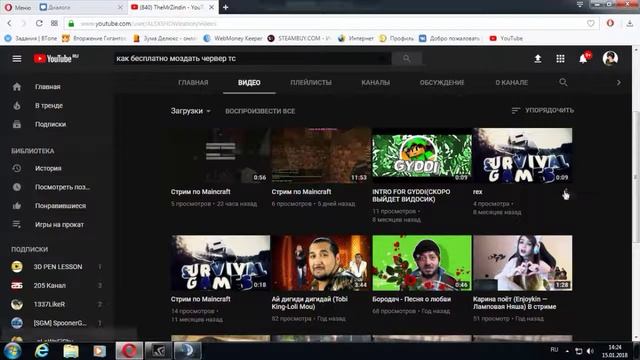Click the Home icon in sidebar
The image size is (640, 360).
[x=17, y=87]
